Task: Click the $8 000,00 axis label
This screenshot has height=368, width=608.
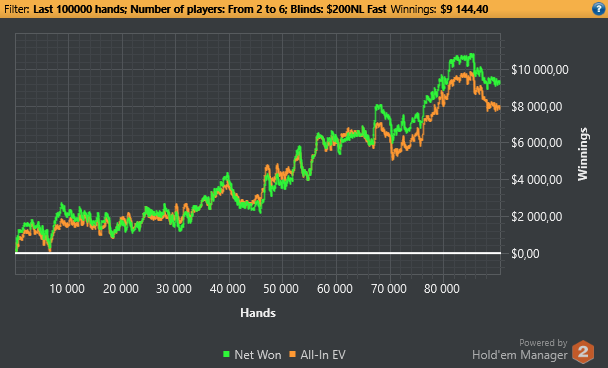Action: 537,107
